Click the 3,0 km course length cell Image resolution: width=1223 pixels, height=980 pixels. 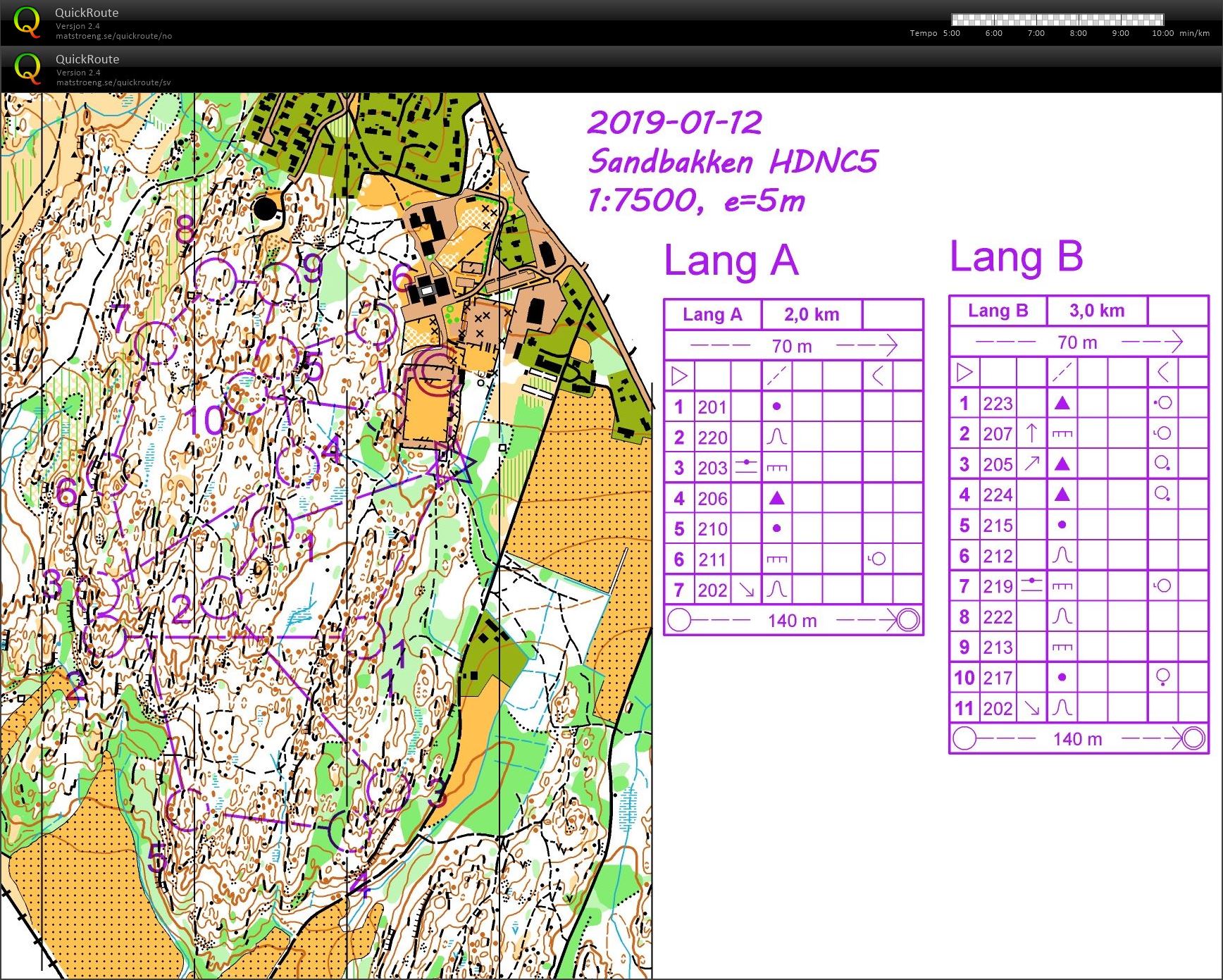point(1097,311)
